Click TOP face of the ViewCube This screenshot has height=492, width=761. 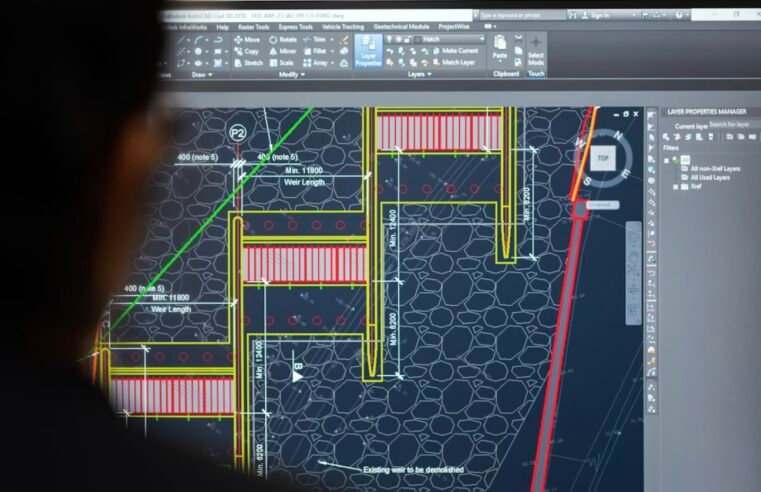[x=603, y=158]
